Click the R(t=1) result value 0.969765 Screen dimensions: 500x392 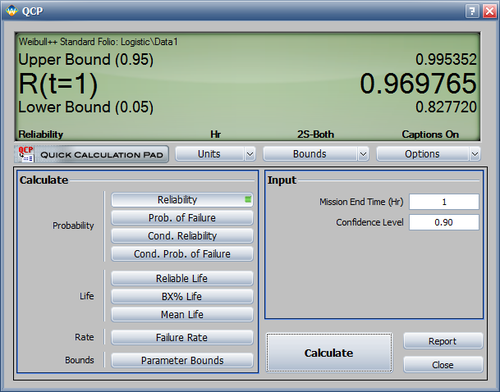[418, 83]
